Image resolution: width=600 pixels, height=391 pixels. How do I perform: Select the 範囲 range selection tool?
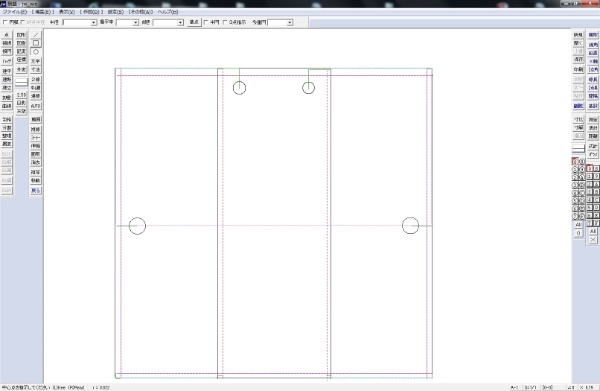pyautogui.click(x=36, y=119)
